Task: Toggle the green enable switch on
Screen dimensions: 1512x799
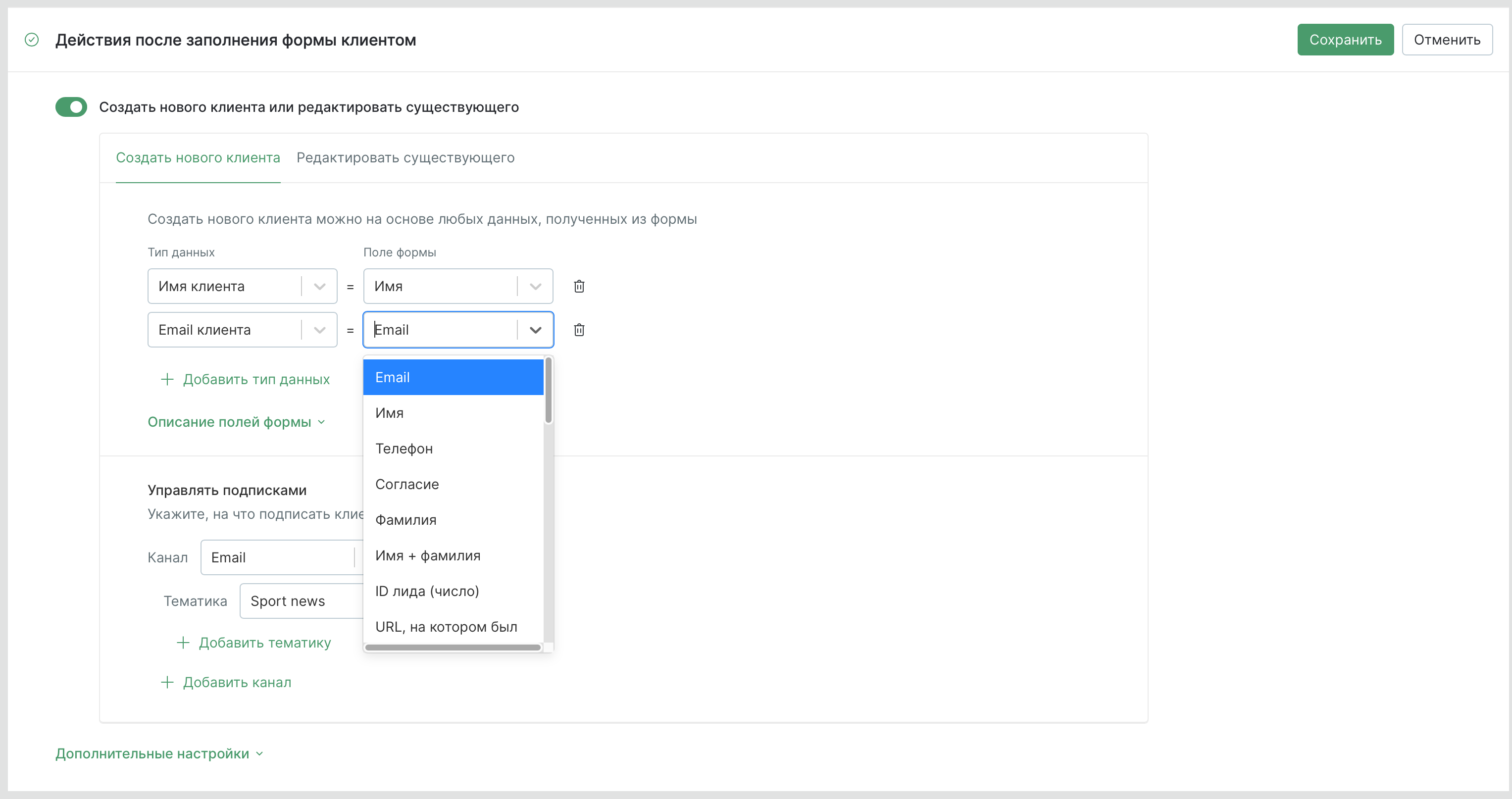Action: [x=71, y=107]
